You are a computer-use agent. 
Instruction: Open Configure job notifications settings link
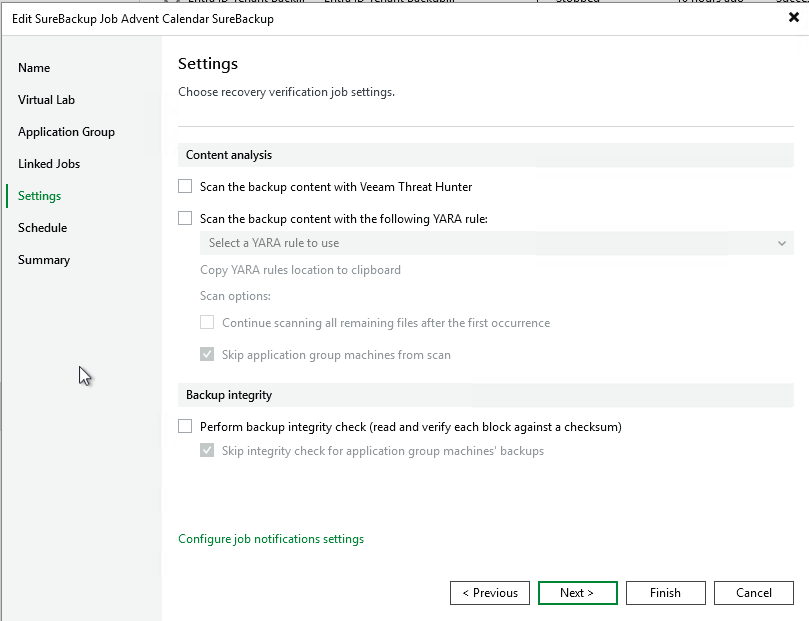(271, 539)
